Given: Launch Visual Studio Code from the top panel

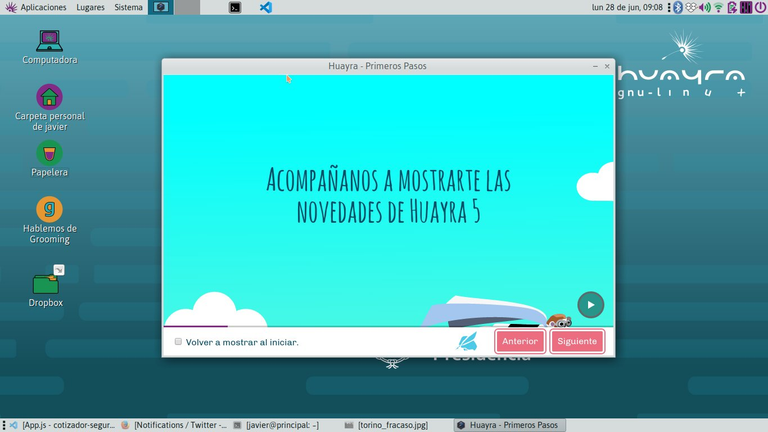Looking at the screenshot, I should coord(266,7).
